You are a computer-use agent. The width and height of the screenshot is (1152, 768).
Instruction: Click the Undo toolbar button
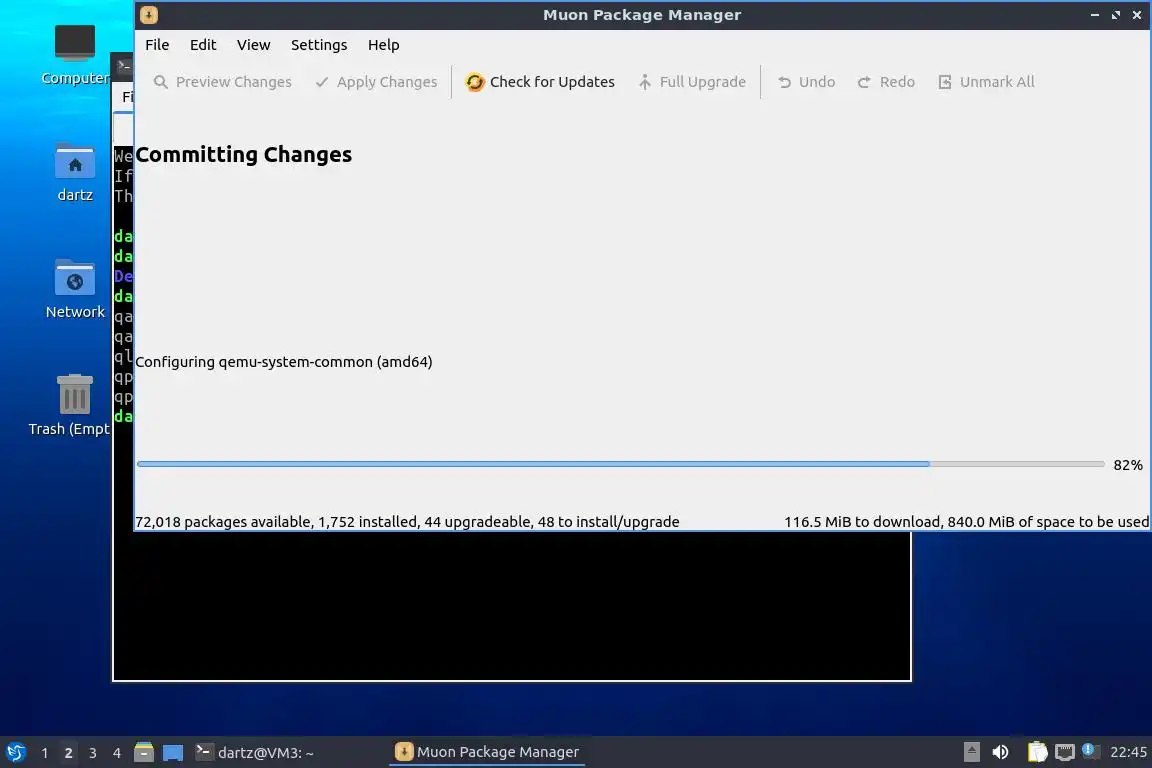[x=806, y=82]
